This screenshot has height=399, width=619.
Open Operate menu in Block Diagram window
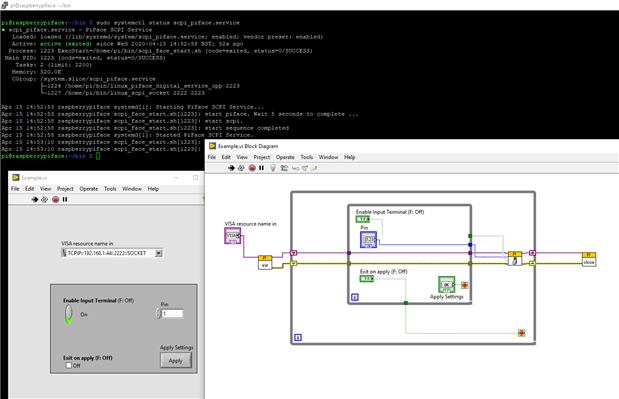[x=285, y=157]
